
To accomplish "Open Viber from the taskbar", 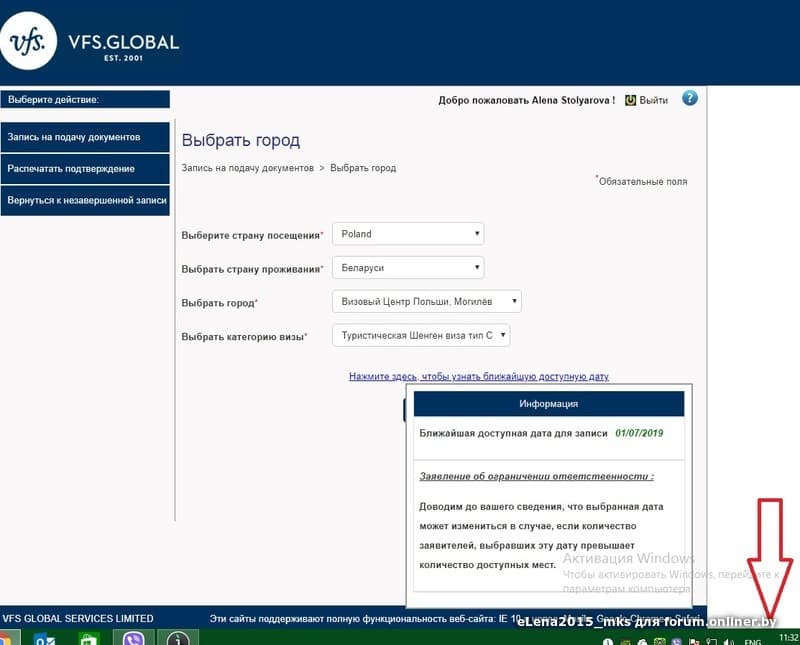I will [133, 638].
